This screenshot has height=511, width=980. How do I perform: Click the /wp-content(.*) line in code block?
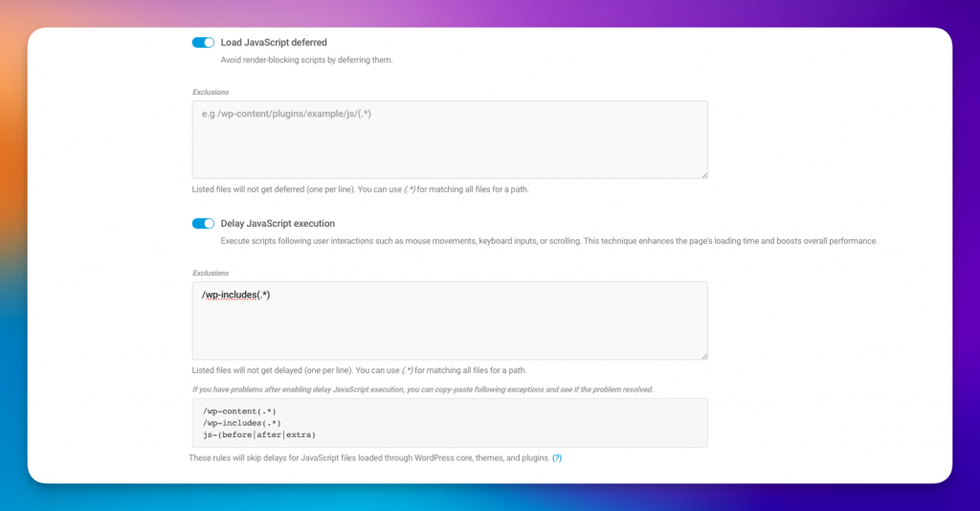pyautogui.click(x=239, y=411)
